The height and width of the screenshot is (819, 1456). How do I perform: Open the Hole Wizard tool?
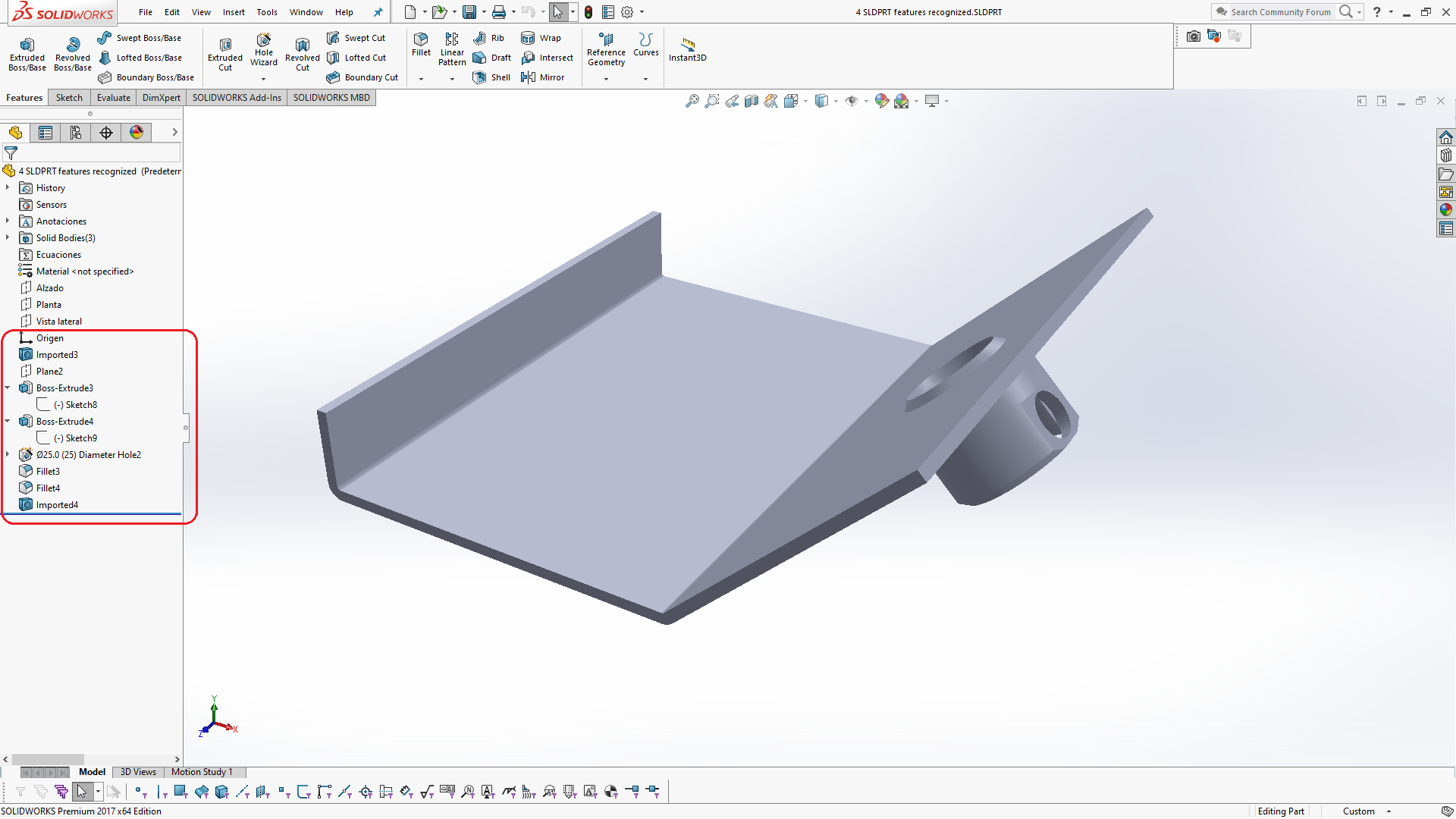tap(263, 48)
